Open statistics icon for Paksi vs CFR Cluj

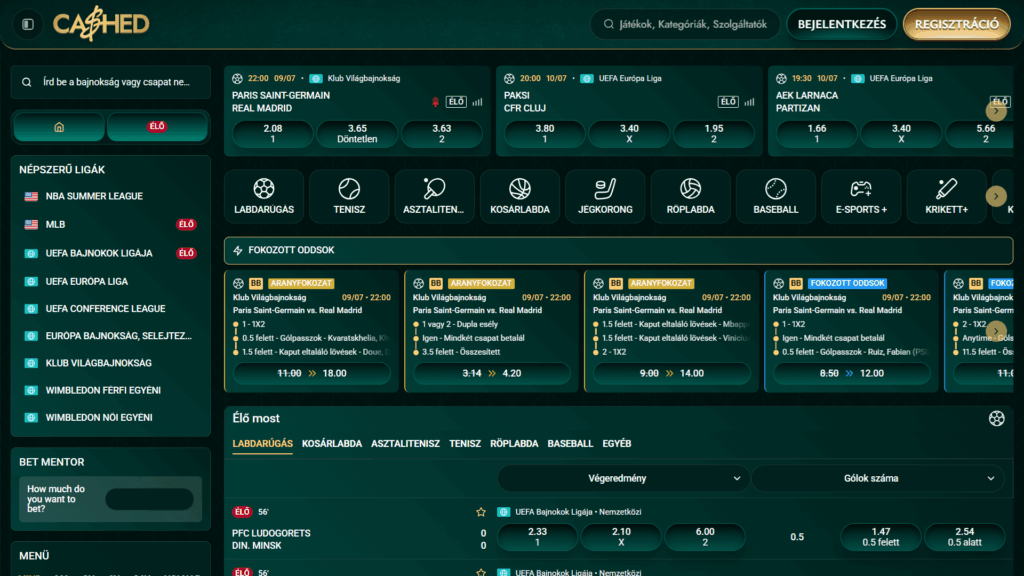(749, 102)
